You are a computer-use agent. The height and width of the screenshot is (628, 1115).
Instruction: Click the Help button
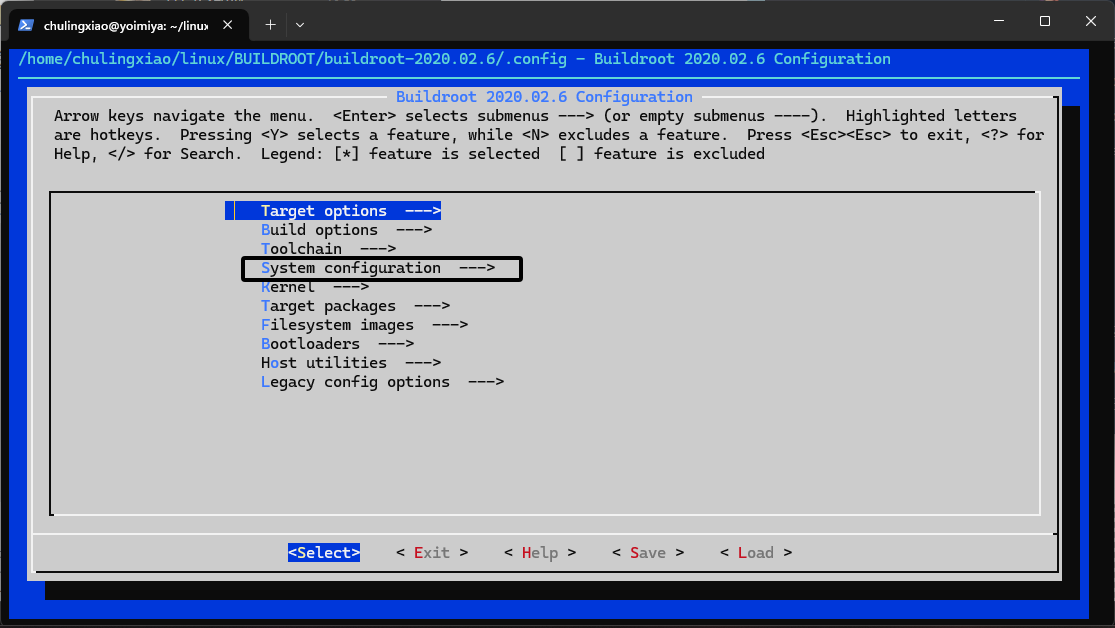coord(540,553)
